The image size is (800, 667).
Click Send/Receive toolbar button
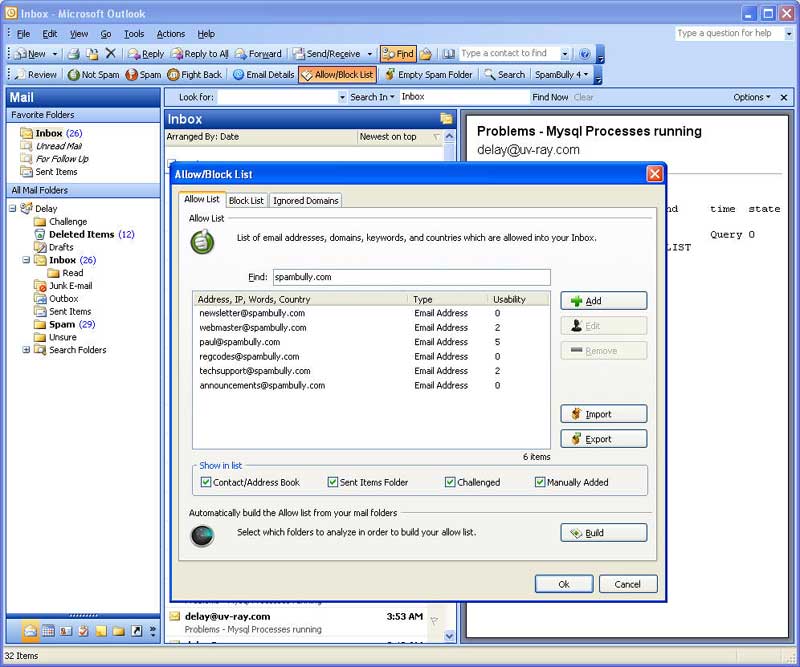327,54
